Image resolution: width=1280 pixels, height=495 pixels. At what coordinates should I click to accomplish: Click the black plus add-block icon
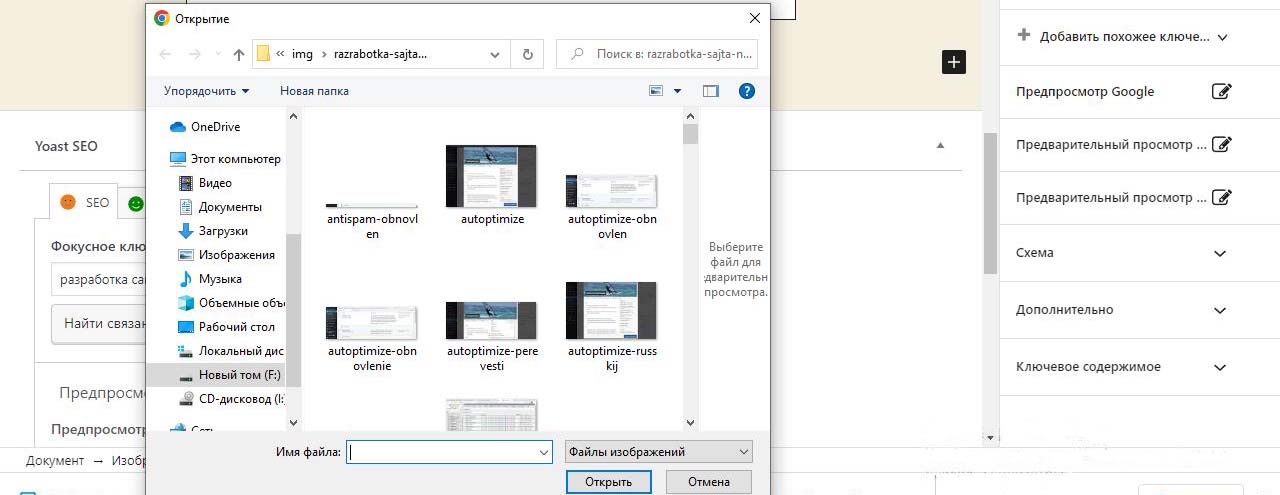click(x=954, y=62)
